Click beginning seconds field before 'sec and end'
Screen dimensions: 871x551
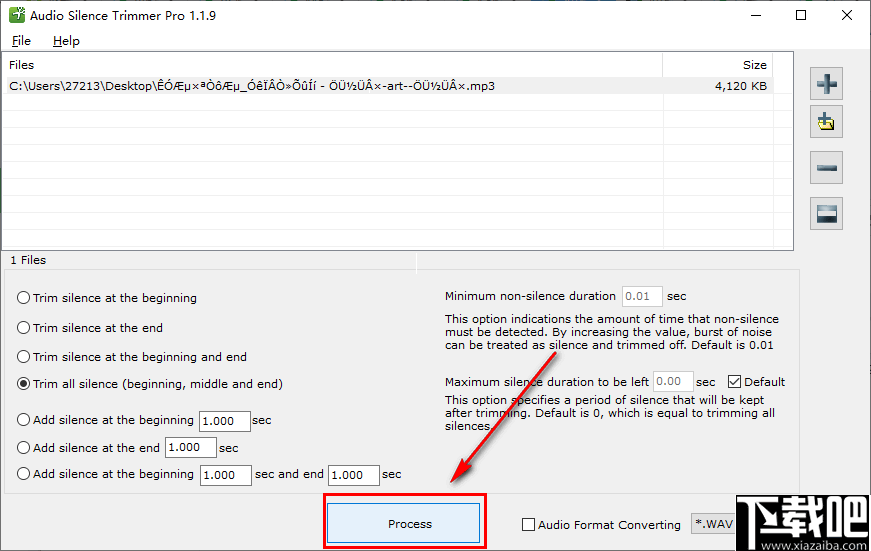tap(226, 475)
